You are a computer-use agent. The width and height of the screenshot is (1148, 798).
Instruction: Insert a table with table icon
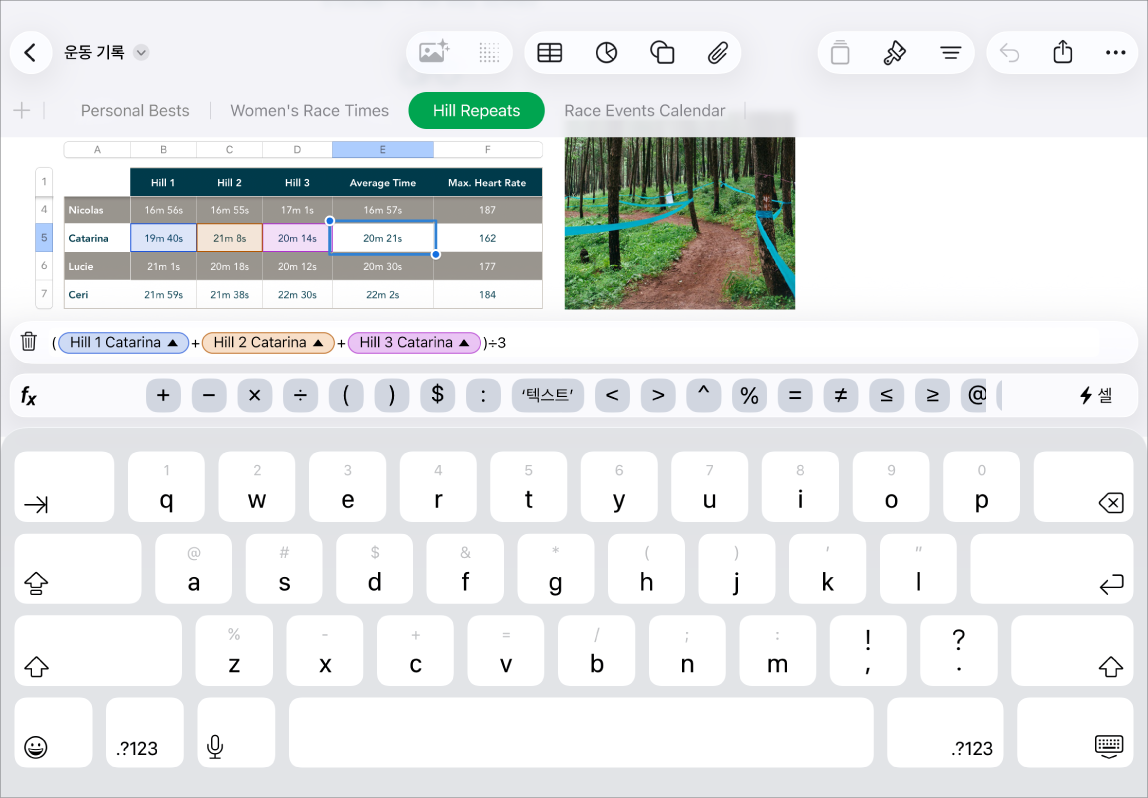(x=550, y=53)
